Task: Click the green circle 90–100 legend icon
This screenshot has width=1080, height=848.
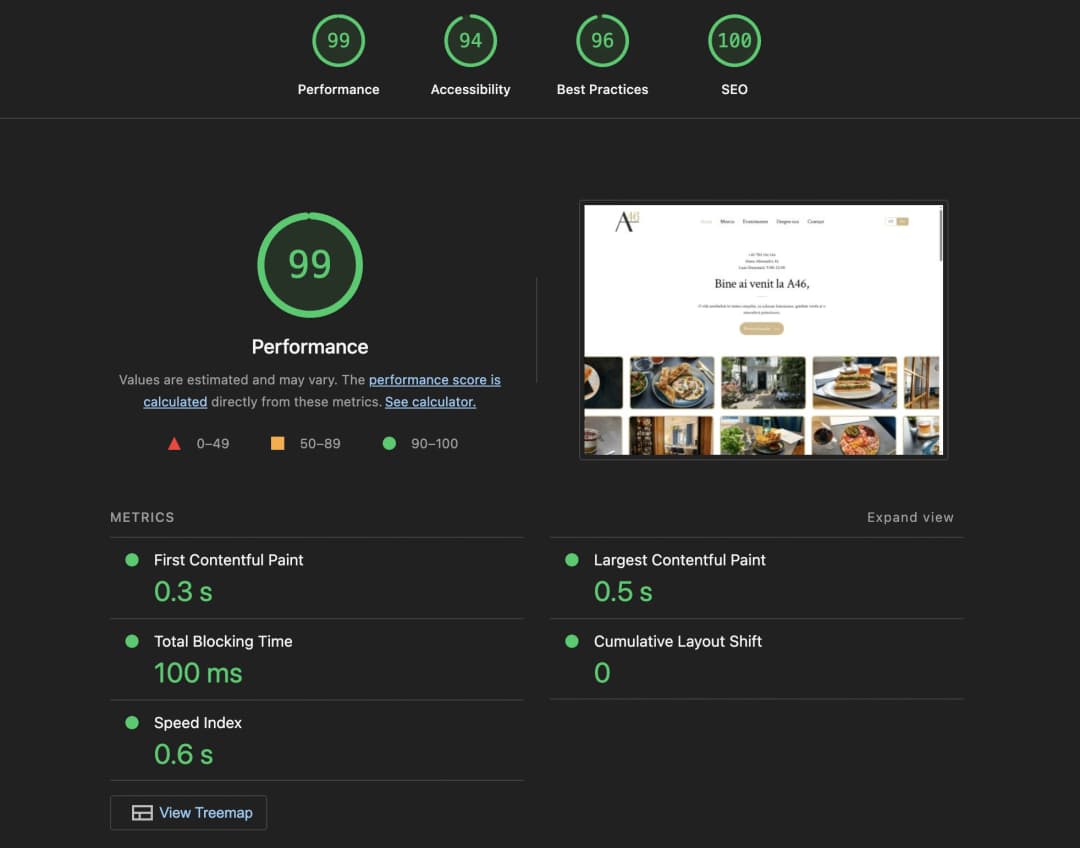Action: pos(389,443)
